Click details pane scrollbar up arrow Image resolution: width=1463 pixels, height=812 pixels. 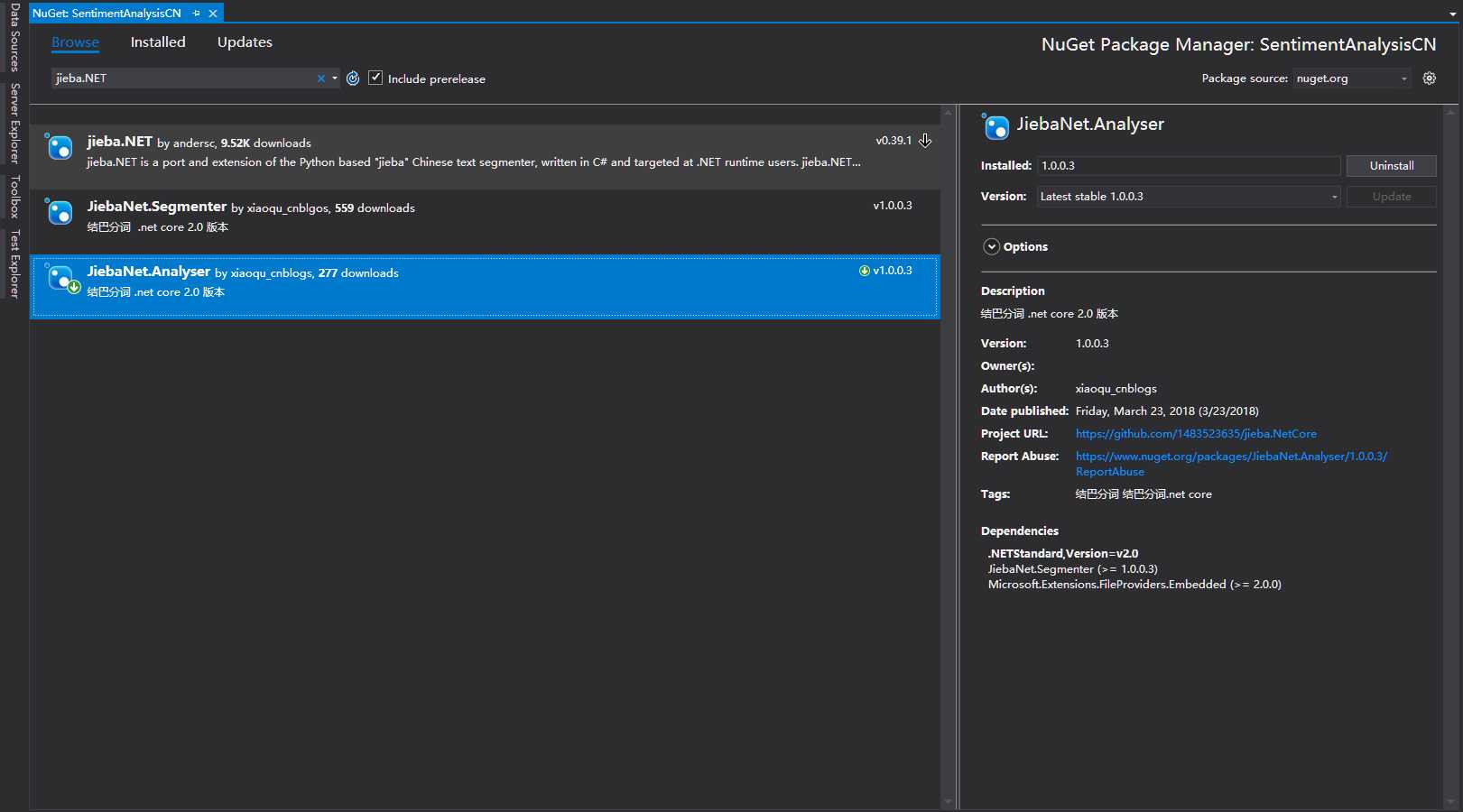coord(1451,114)
